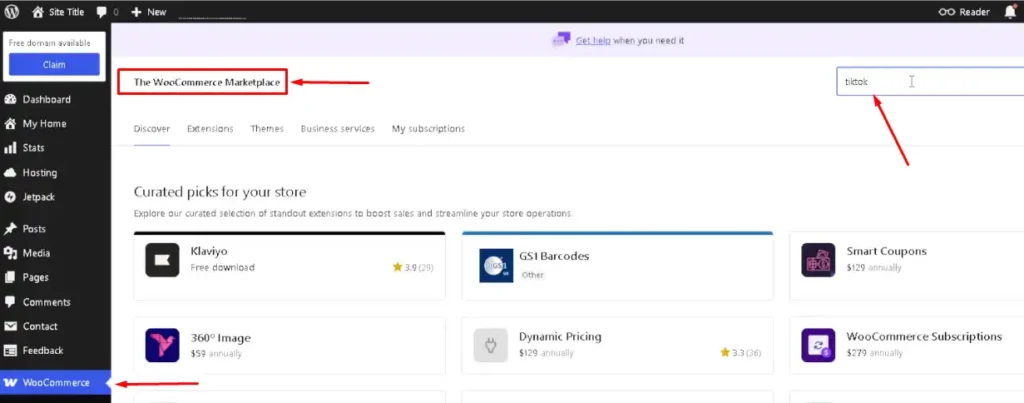1024x403 pixels.
Task: Claim the free domain
Action: point(54,65)
